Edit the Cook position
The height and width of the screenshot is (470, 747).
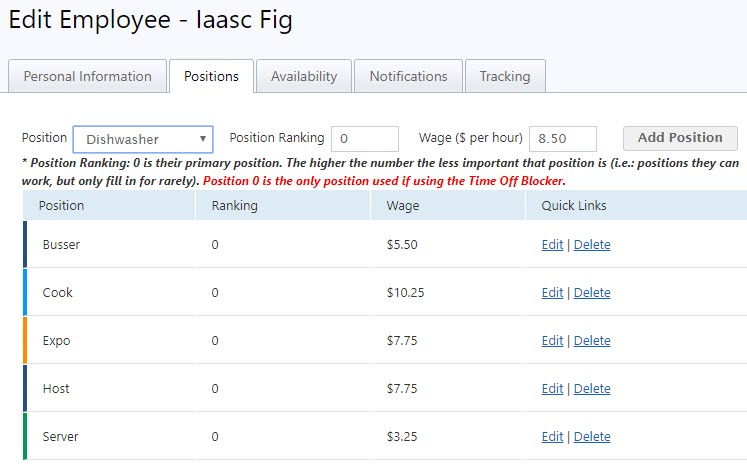(552, 293)
